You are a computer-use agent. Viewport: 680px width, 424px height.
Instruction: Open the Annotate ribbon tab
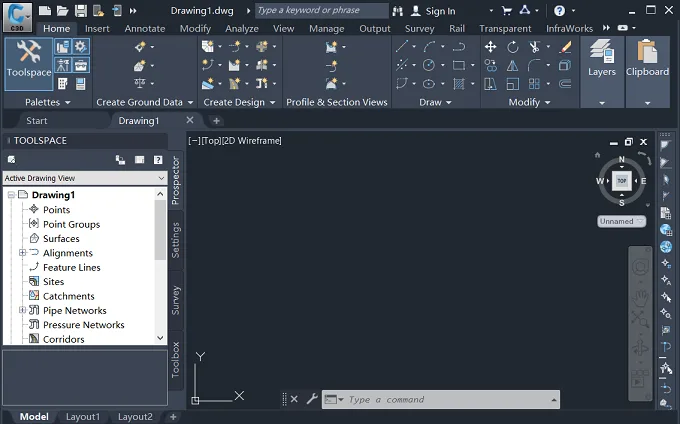pos(145,29)
